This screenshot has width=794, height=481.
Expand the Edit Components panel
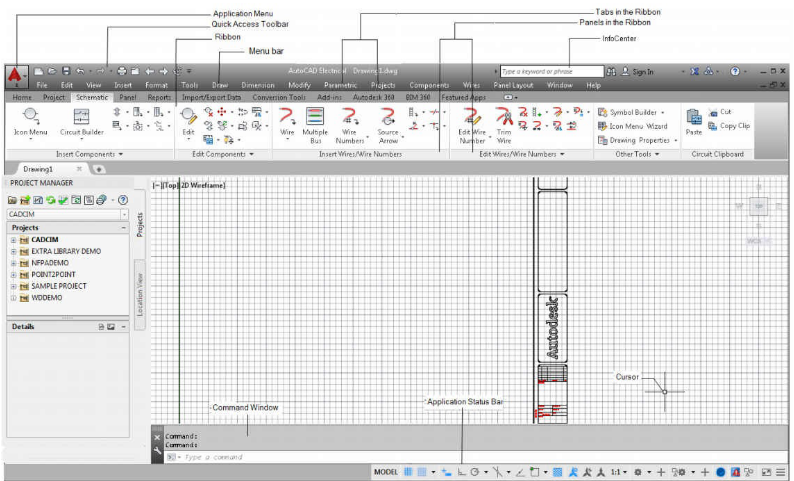point(223,154)
